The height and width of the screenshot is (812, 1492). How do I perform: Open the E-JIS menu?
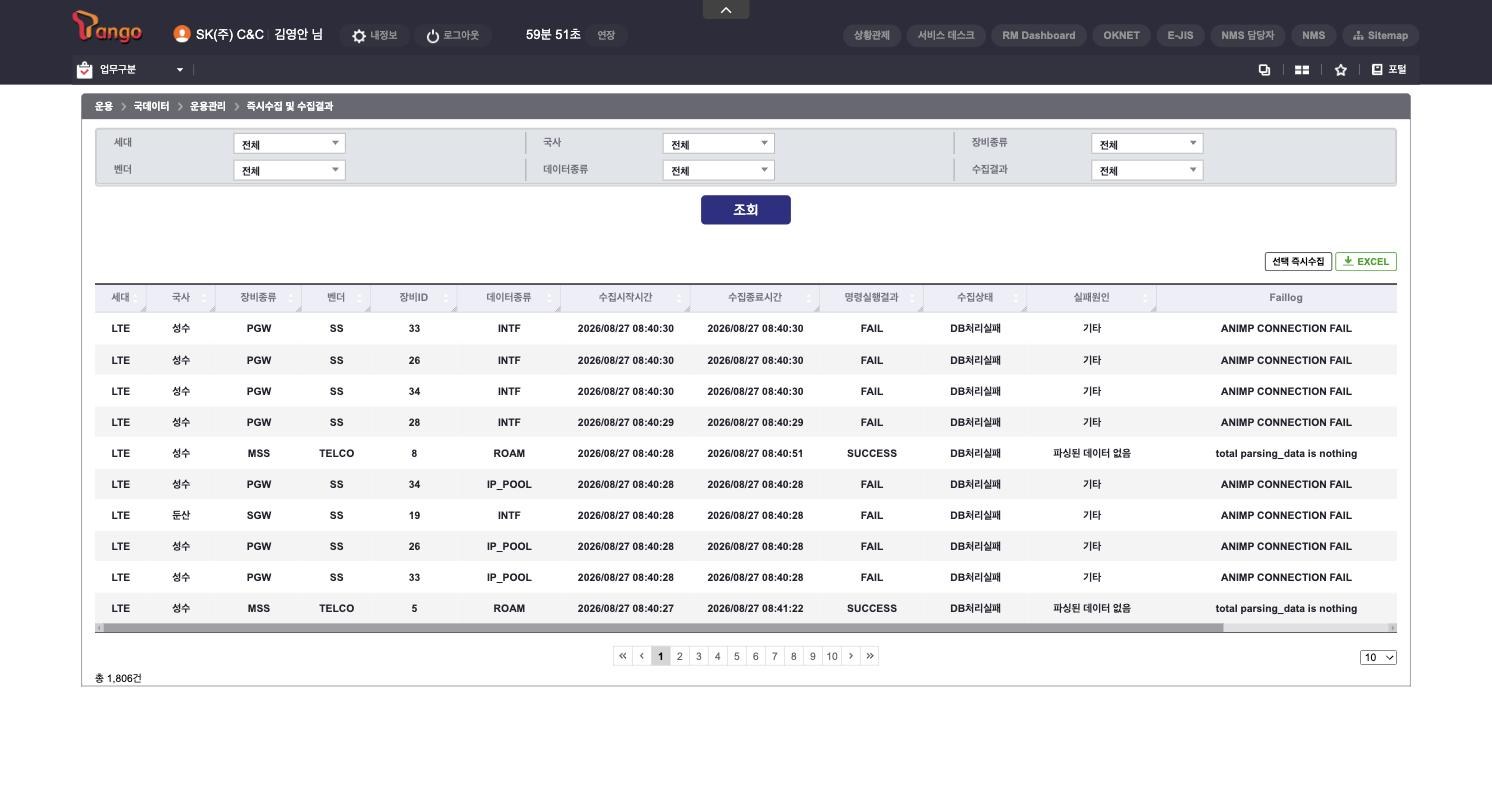coord(1181,36)
